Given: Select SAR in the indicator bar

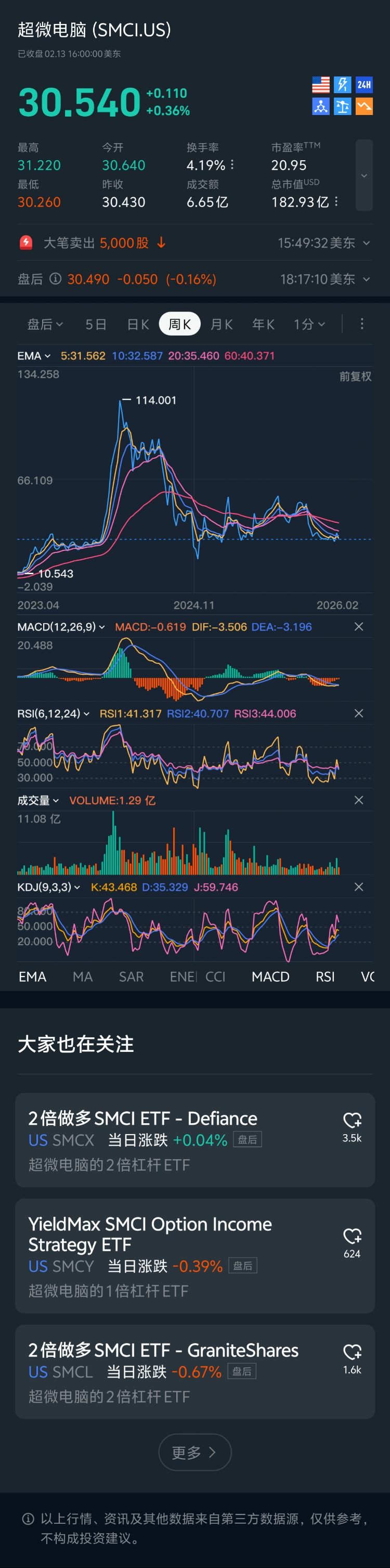Looking at the screenshot, I should (132, 977).
